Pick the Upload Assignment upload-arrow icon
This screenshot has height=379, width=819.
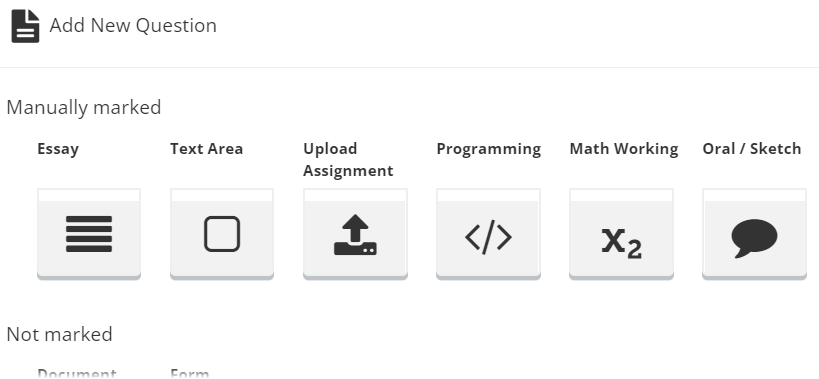coord(355,234)
